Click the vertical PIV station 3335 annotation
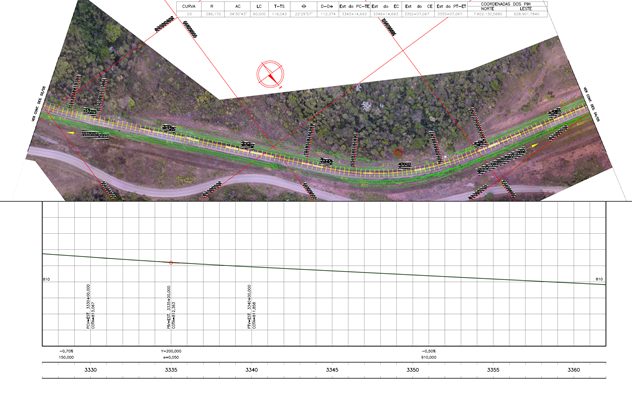632x402 pixels. pos(171,308)
